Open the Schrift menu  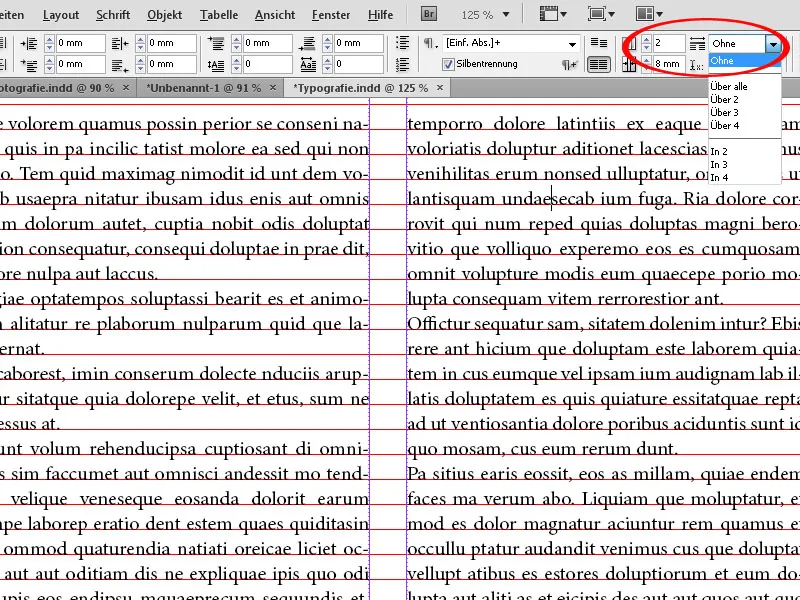tap(113, 15)
